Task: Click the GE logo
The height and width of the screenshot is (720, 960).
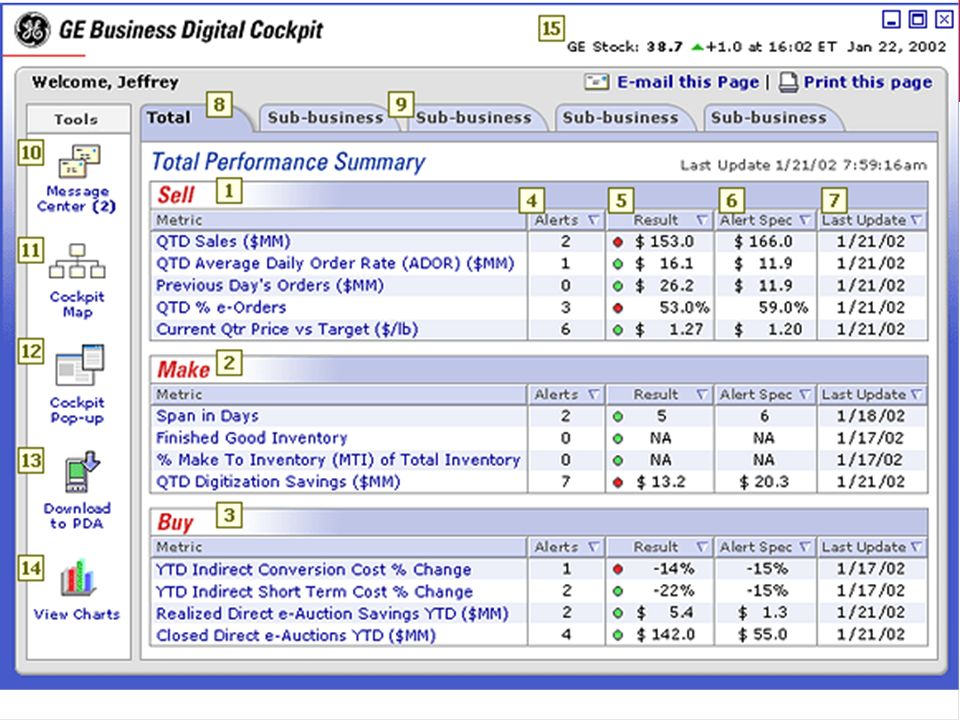Action: click(32, 29)
